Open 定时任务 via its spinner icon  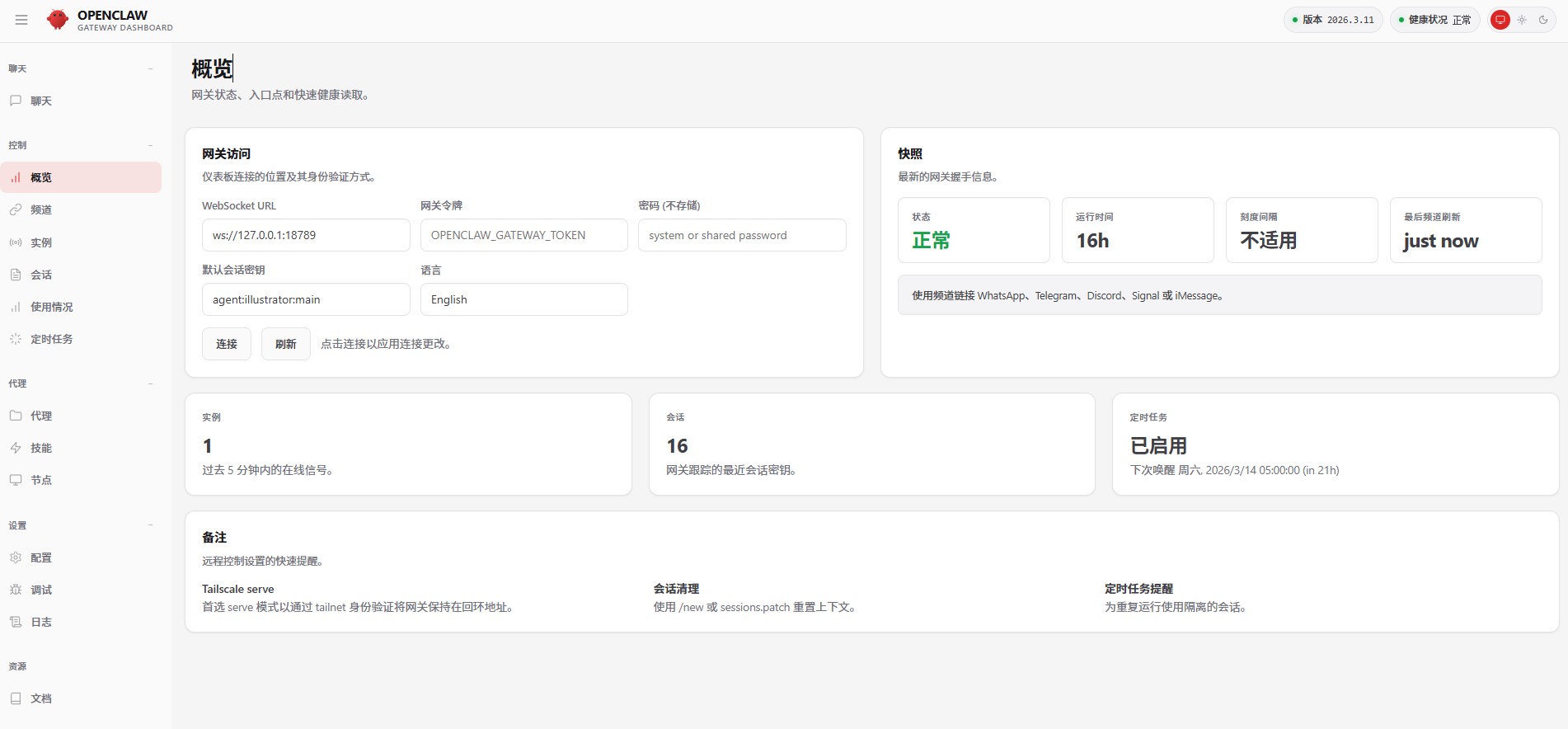[16, 339]
